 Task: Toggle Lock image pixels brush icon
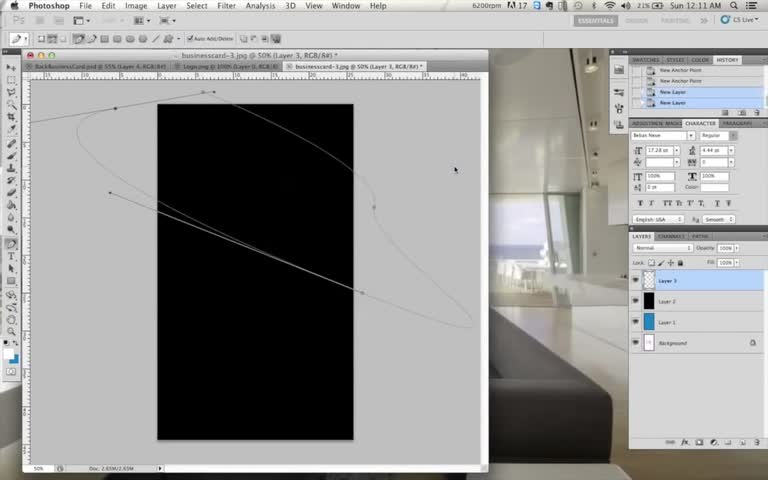tap(661, 263)
